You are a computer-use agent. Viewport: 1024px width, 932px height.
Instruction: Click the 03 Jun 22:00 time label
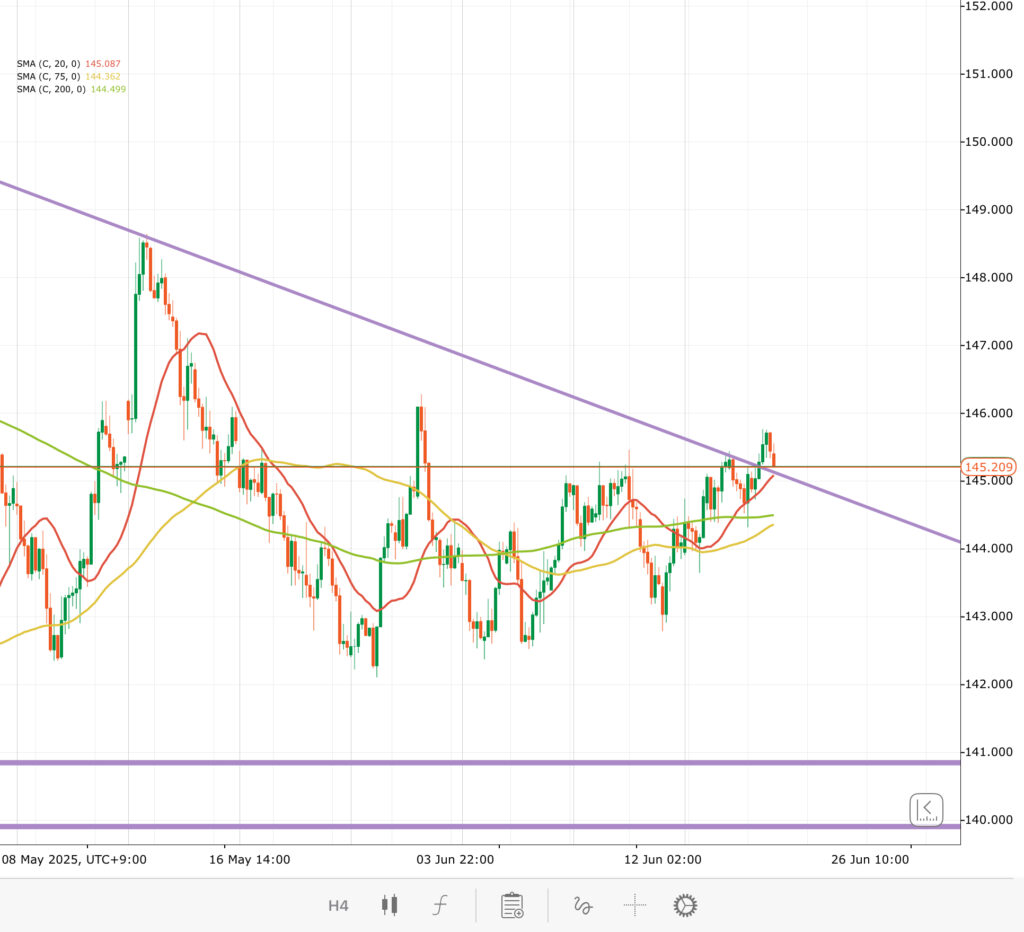[x=455, y=860]
